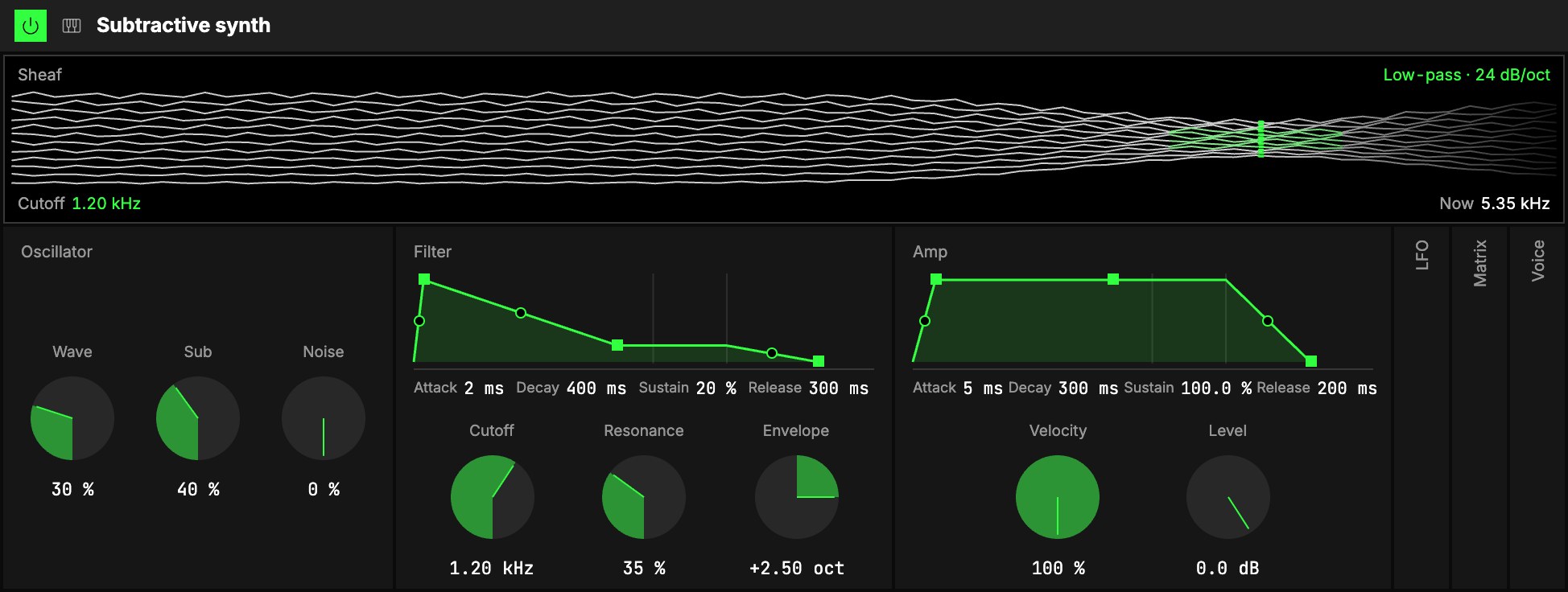This screenshot has width=1568, height=592.
Task: Click the "Now 5.35 kHz" readout
Action: (x=1495, y=203)
